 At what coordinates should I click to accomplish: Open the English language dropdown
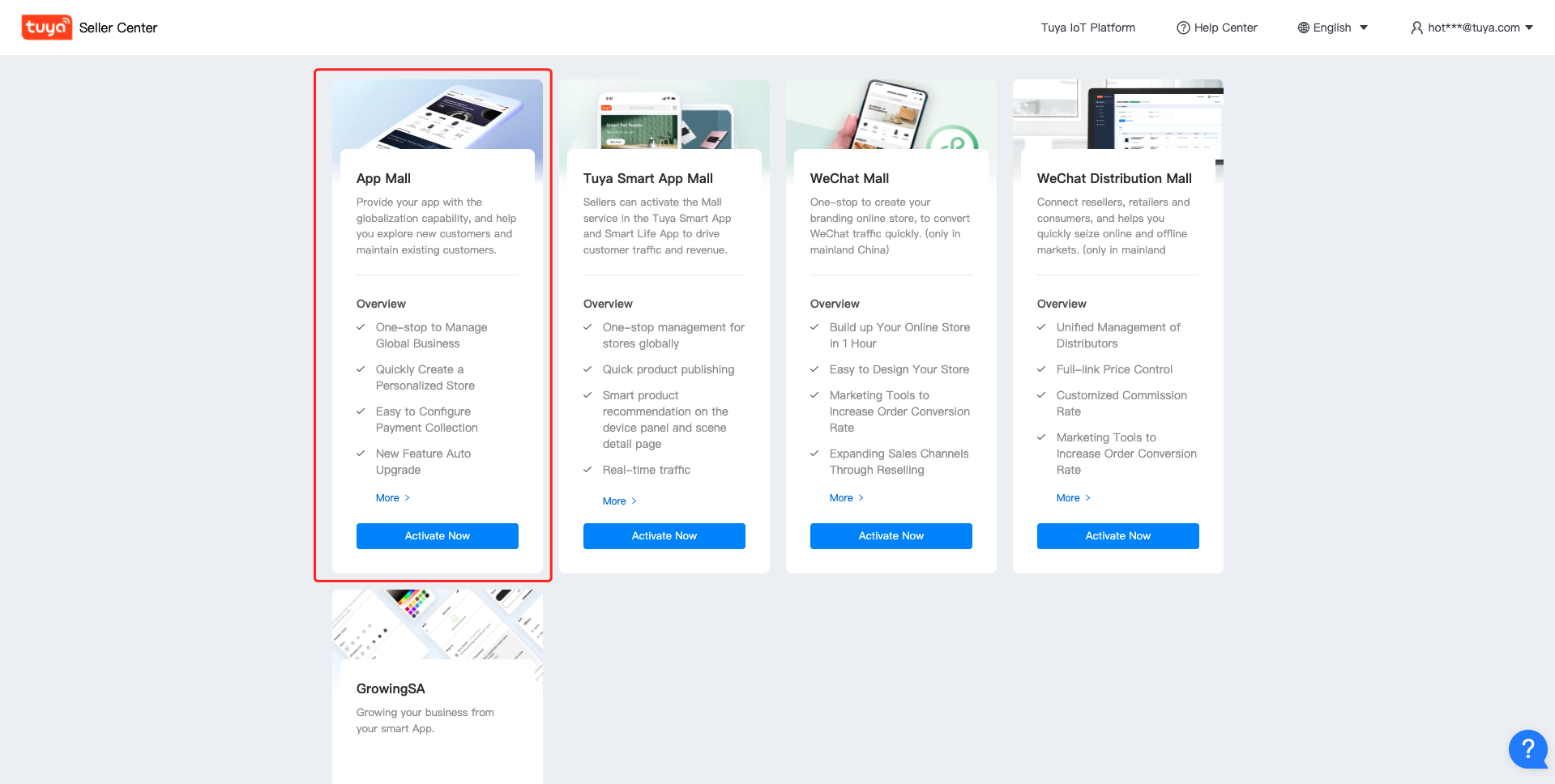[x=1333, y=27]
